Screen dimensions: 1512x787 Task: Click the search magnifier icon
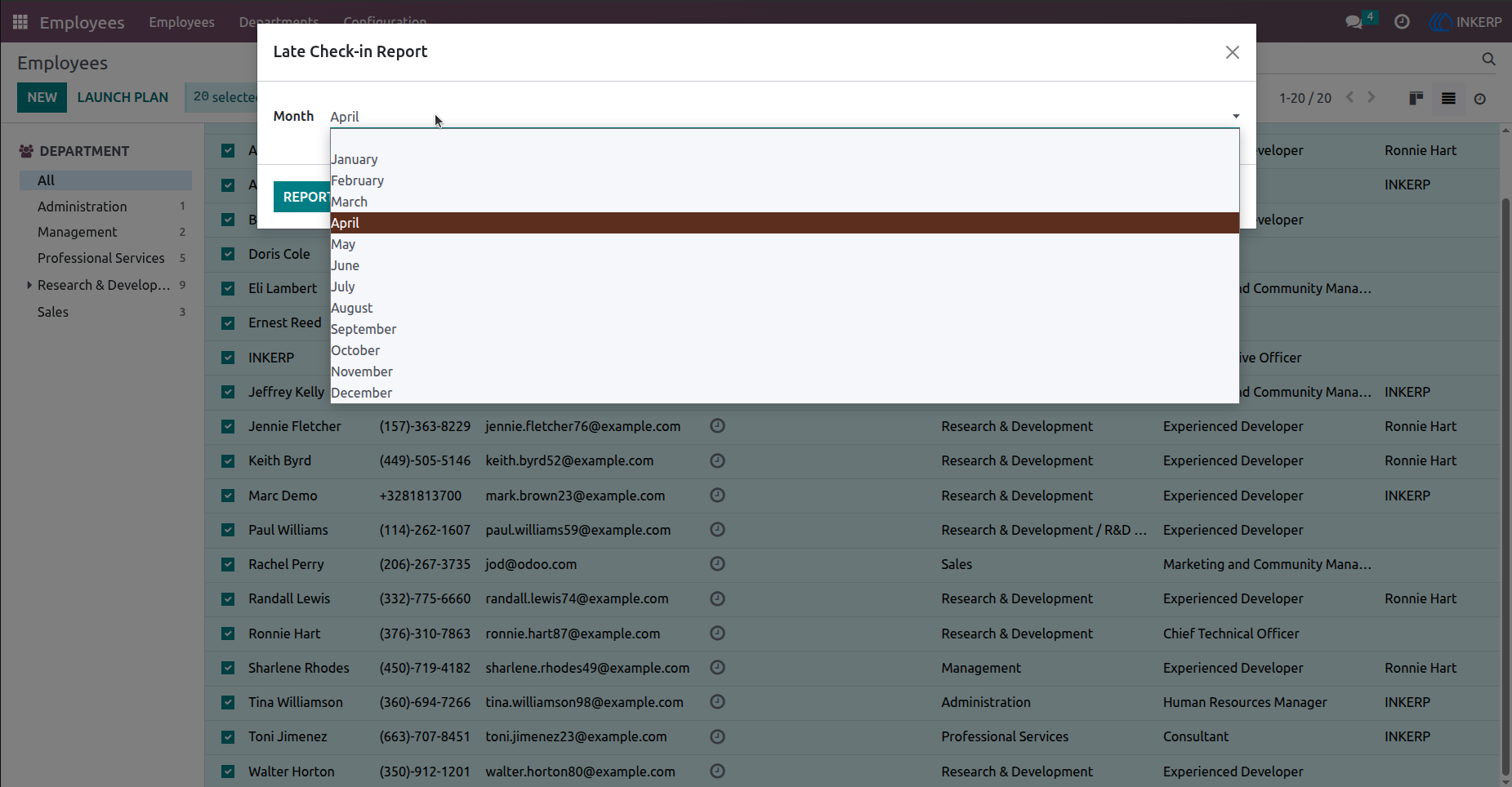(x=1488, y=59)
